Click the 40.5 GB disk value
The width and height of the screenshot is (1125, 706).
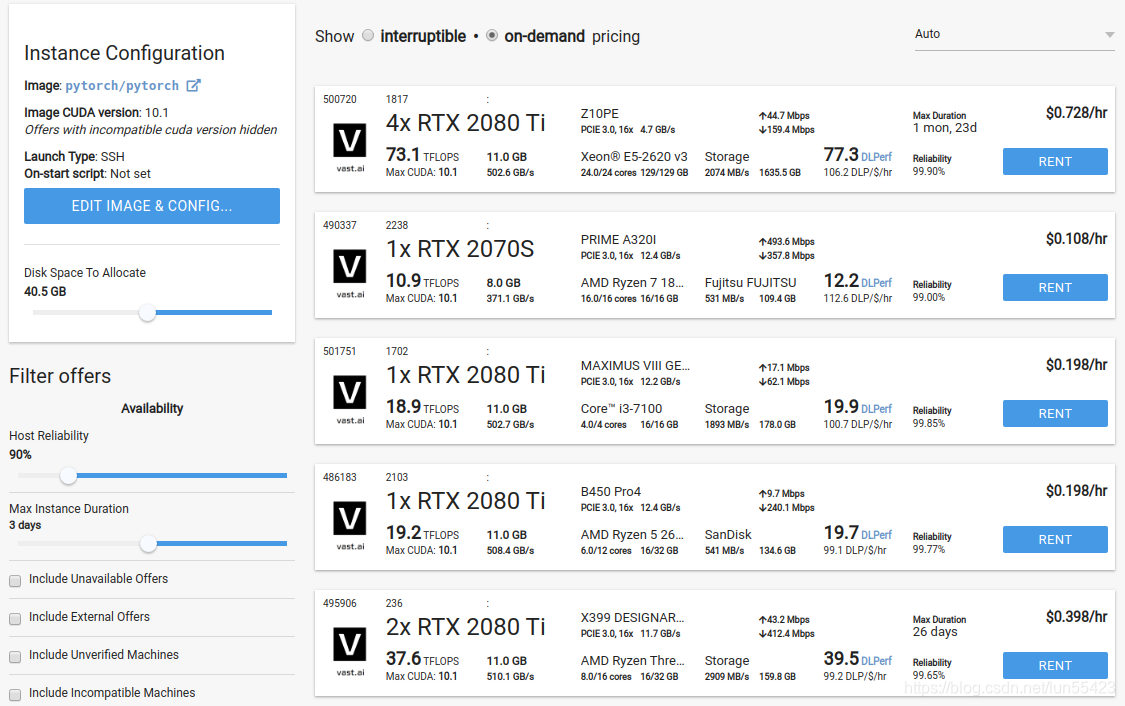44,291
